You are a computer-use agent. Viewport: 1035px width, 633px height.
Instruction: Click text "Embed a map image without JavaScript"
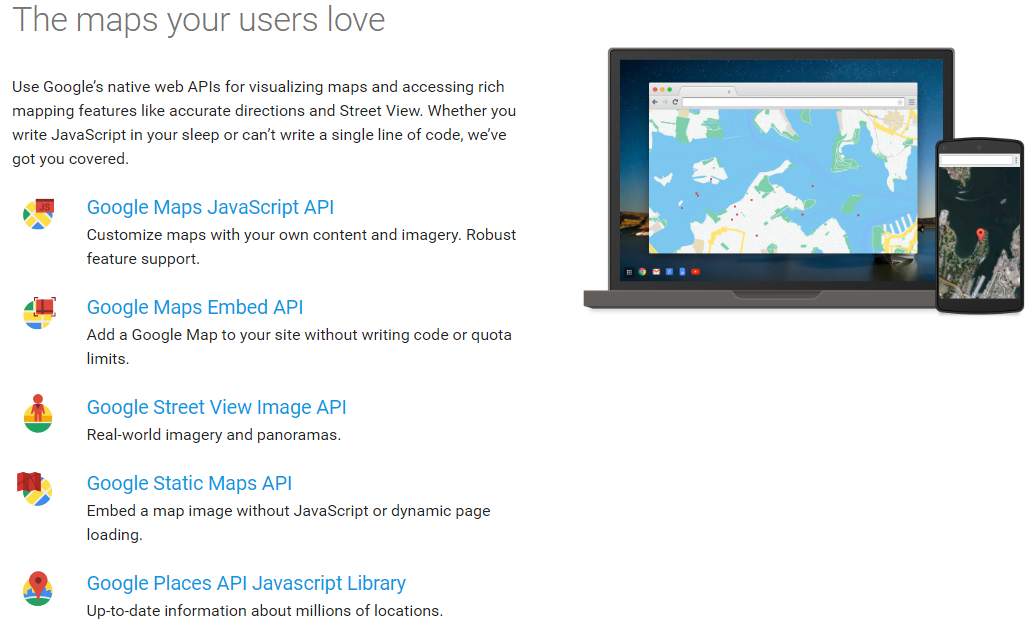coord(228,511)
